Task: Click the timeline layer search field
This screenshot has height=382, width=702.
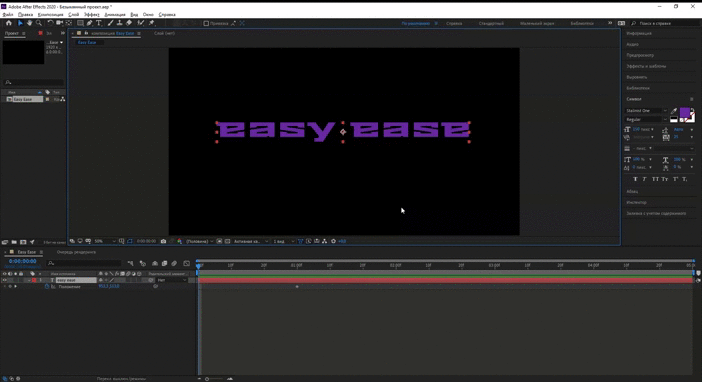Action: (84, 263)
